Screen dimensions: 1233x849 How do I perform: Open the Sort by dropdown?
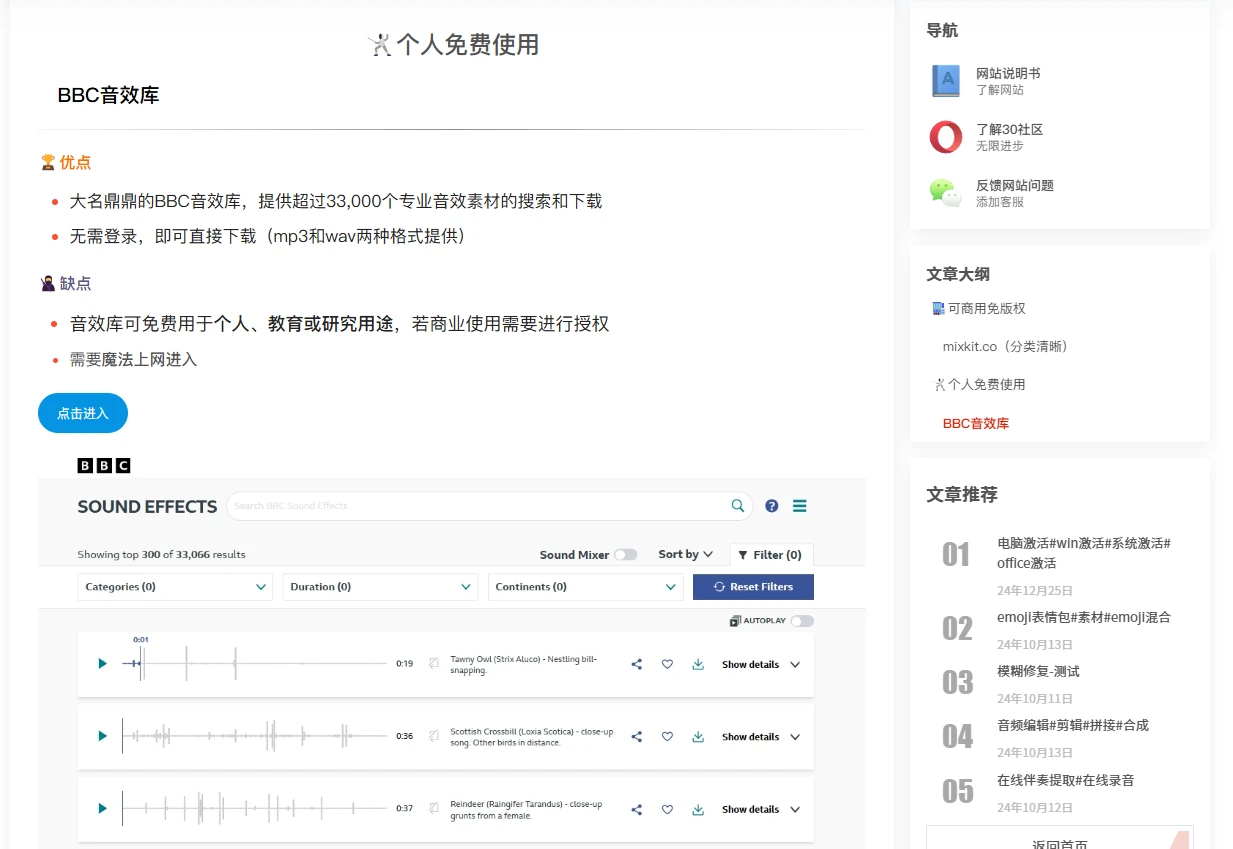[x=686, y=554]
